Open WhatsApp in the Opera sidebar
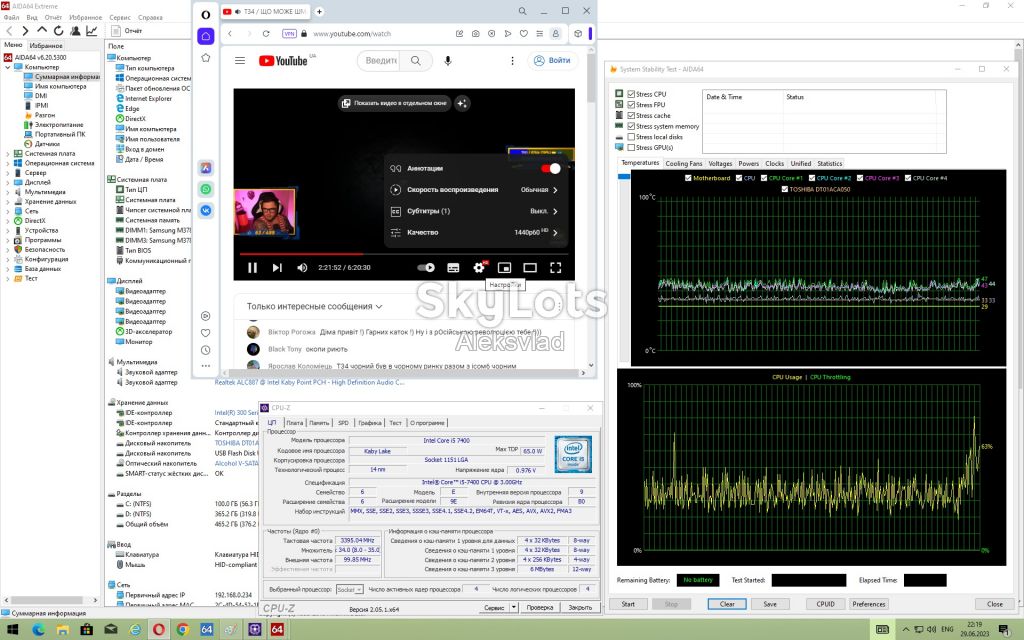The image size is (1024, 640). (x=206, y=189)
